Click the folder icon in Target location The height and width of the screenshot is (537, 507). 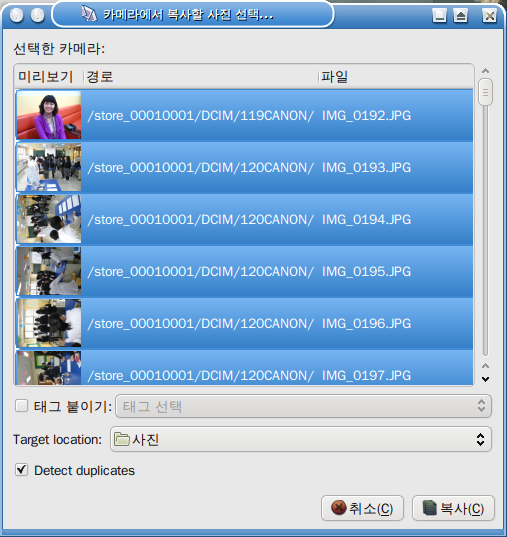click(122, 439)
